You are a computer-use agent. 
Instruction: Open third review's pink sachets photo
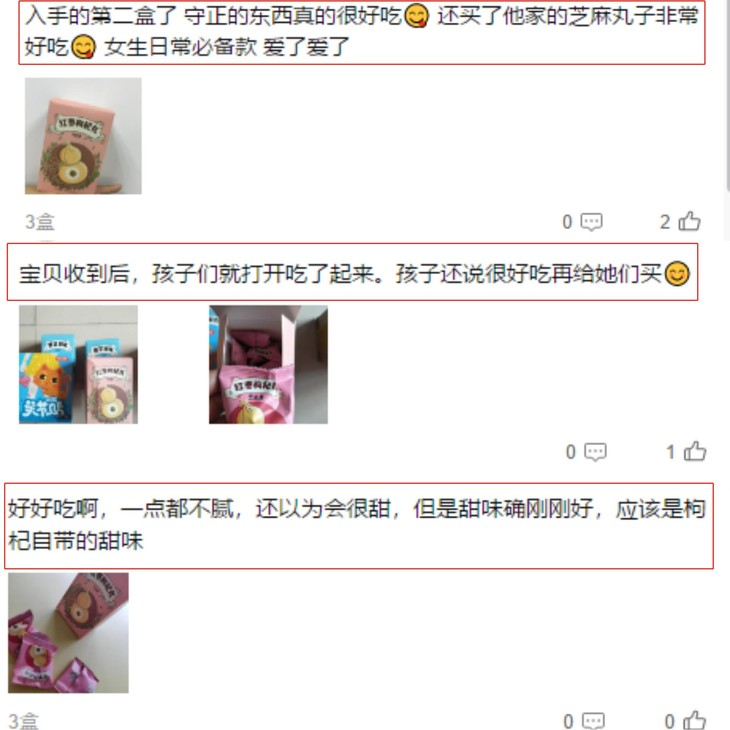tap(68, 633)
